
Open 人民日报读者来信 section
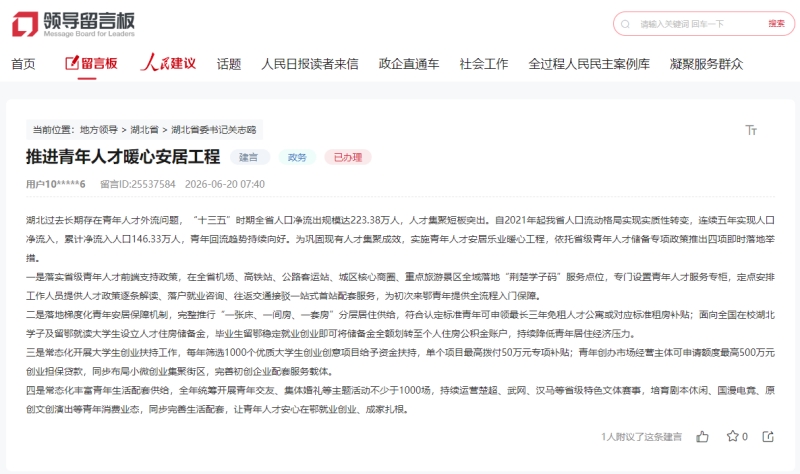click(x=310, y=64)
